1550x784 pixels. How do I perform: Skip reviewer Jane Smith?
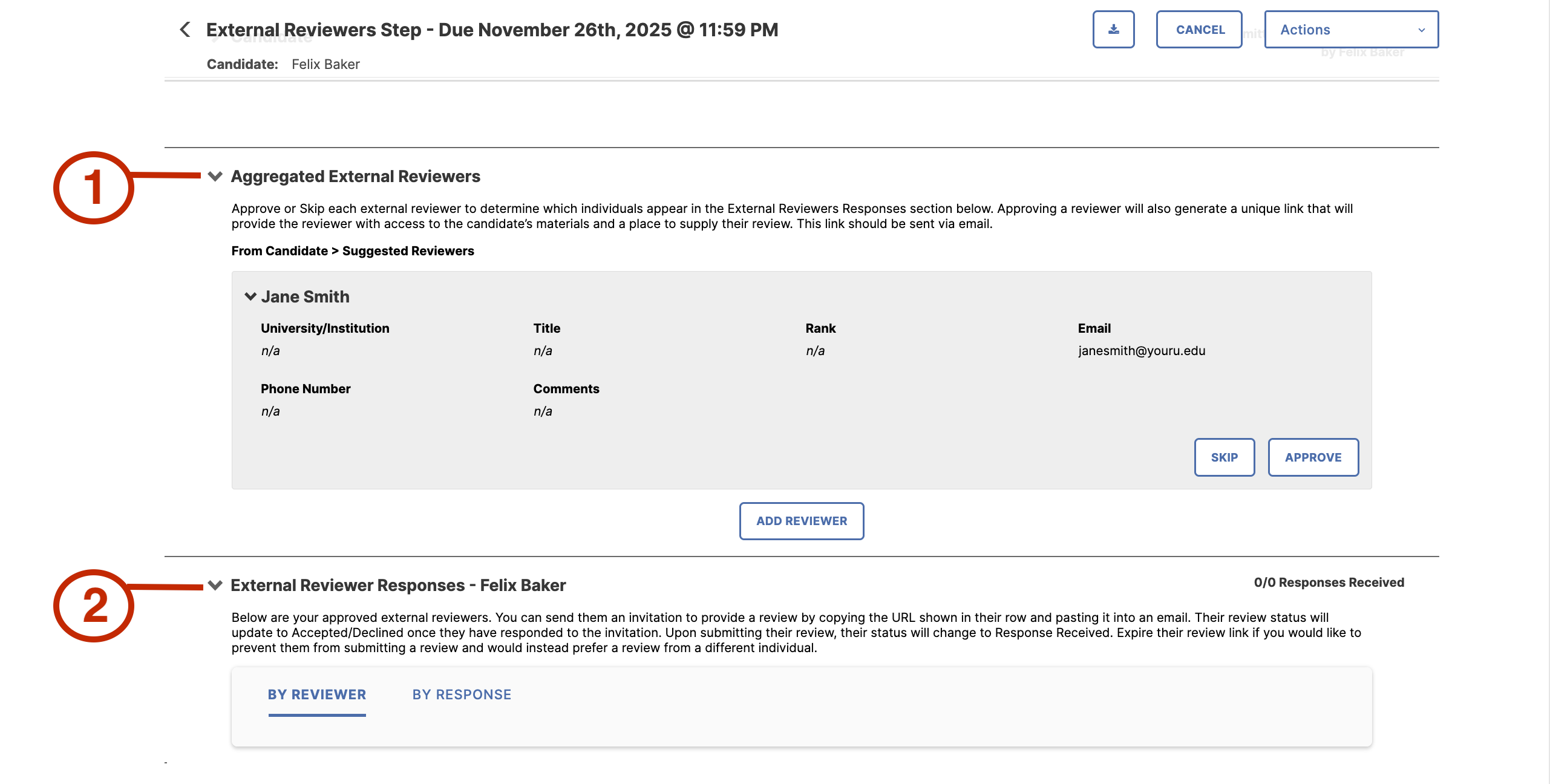click(1224, 457)
